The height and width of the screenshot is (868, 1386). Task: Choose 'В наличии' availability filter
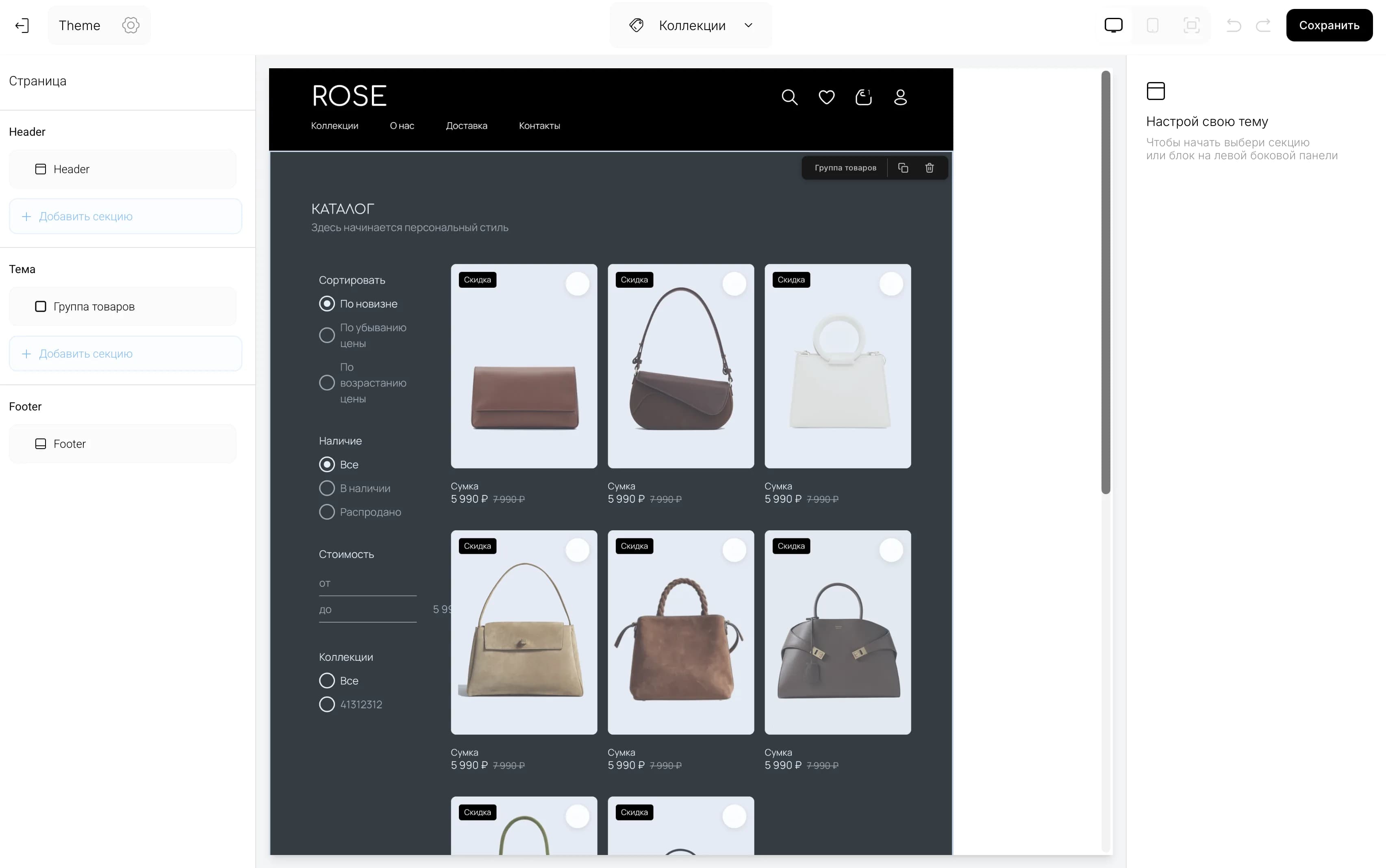pyautogui.click(x=327, y=488)
